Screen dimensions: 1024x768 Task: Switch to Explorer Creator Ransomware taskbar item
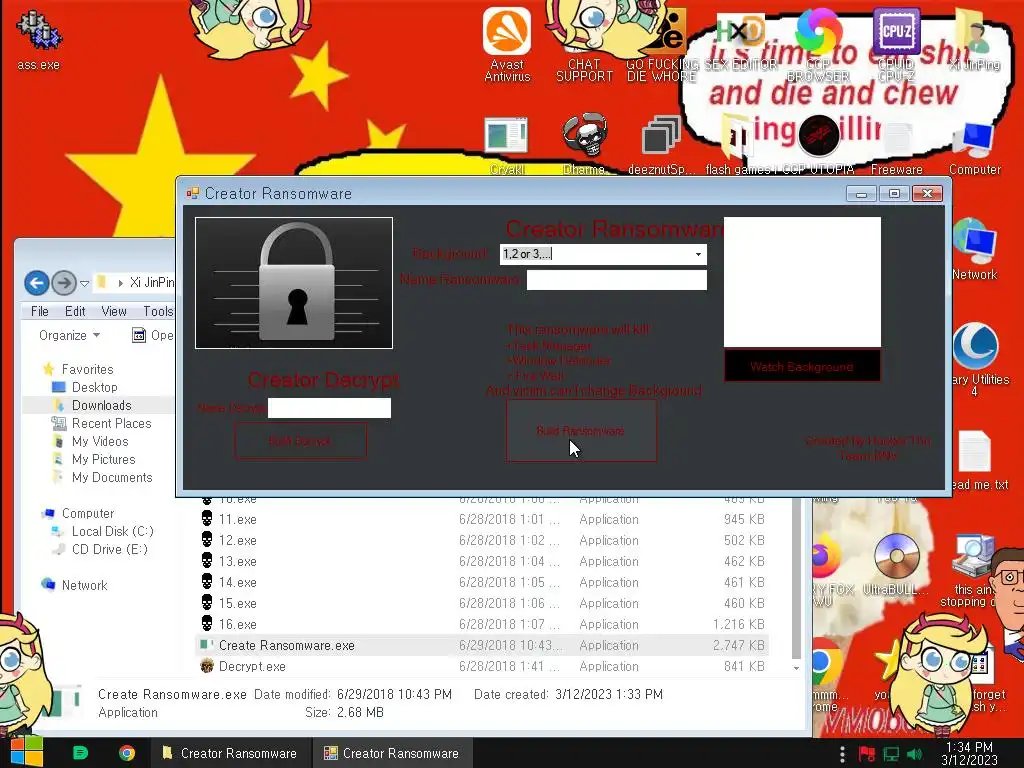(x=230, y=753)
